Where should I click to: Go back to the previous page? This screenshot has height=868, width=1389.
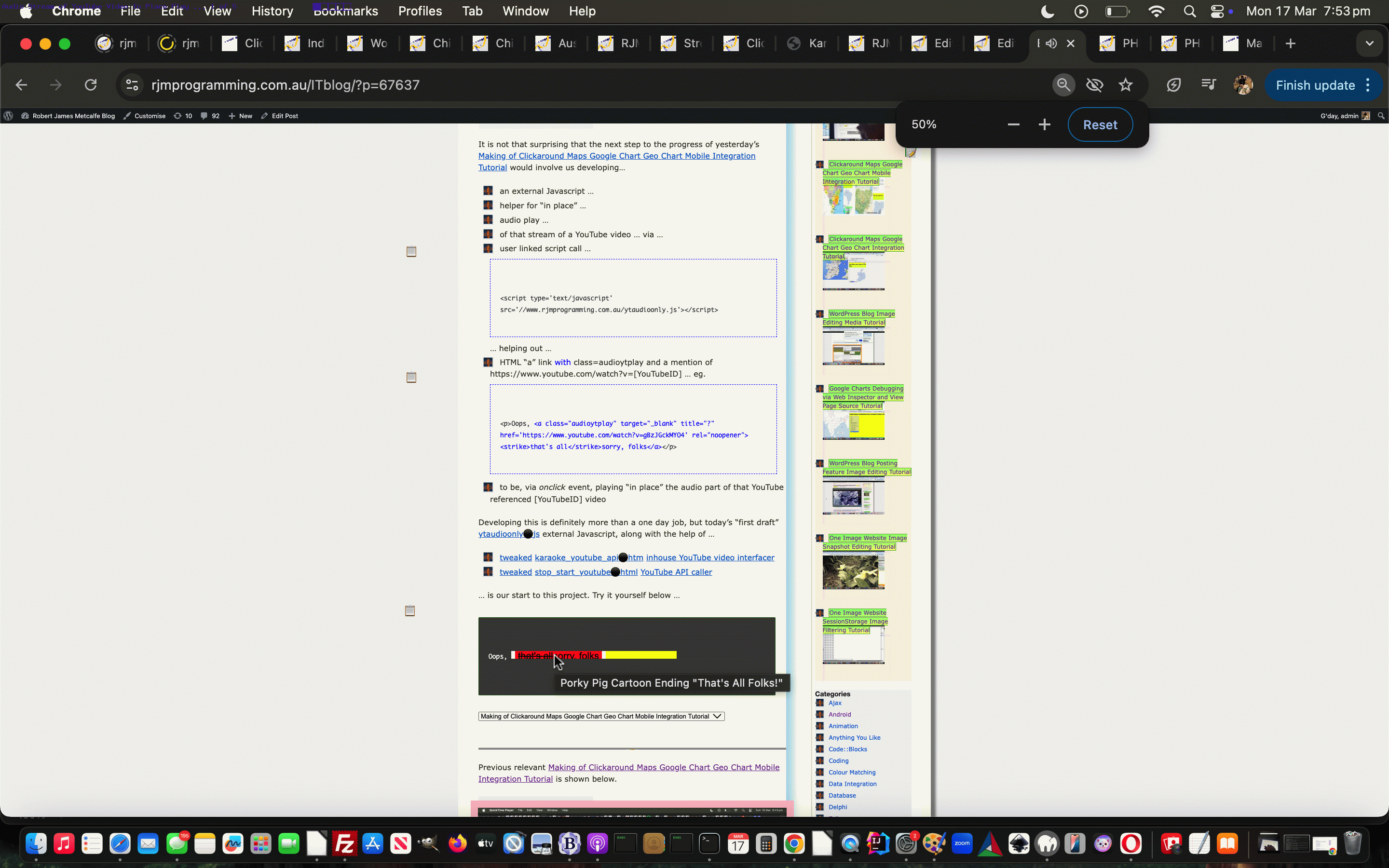pos(21,85)
